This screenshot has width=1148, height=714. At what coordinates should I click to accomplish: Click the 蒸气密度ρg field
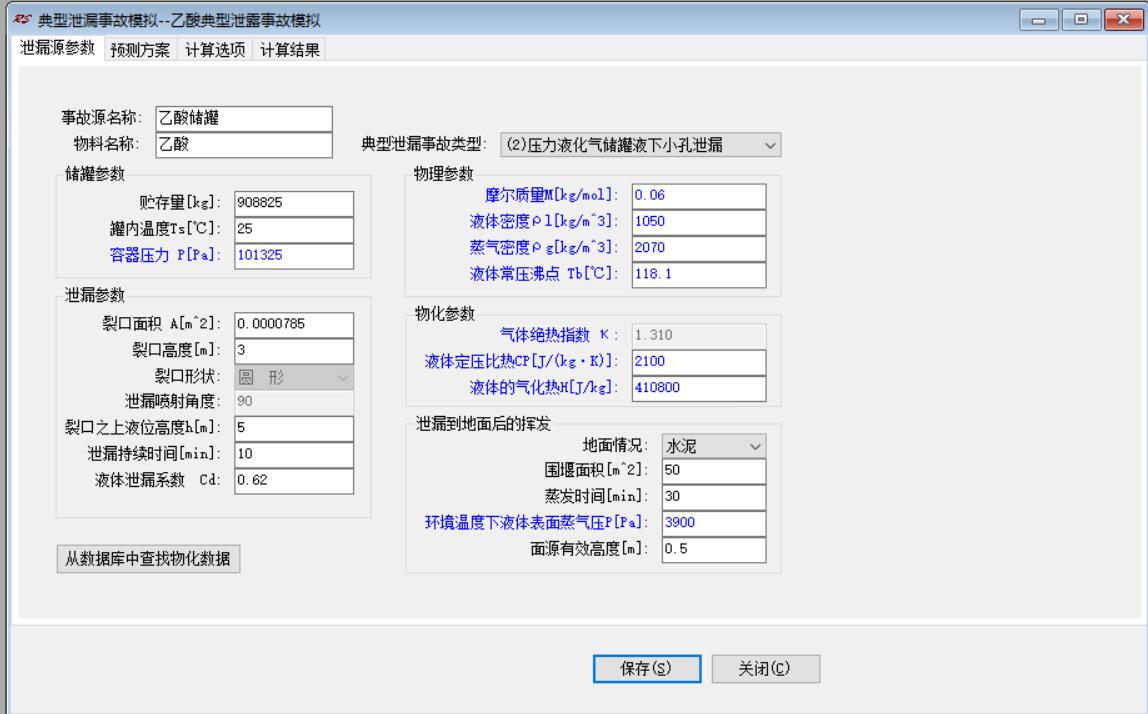(698, 248)
